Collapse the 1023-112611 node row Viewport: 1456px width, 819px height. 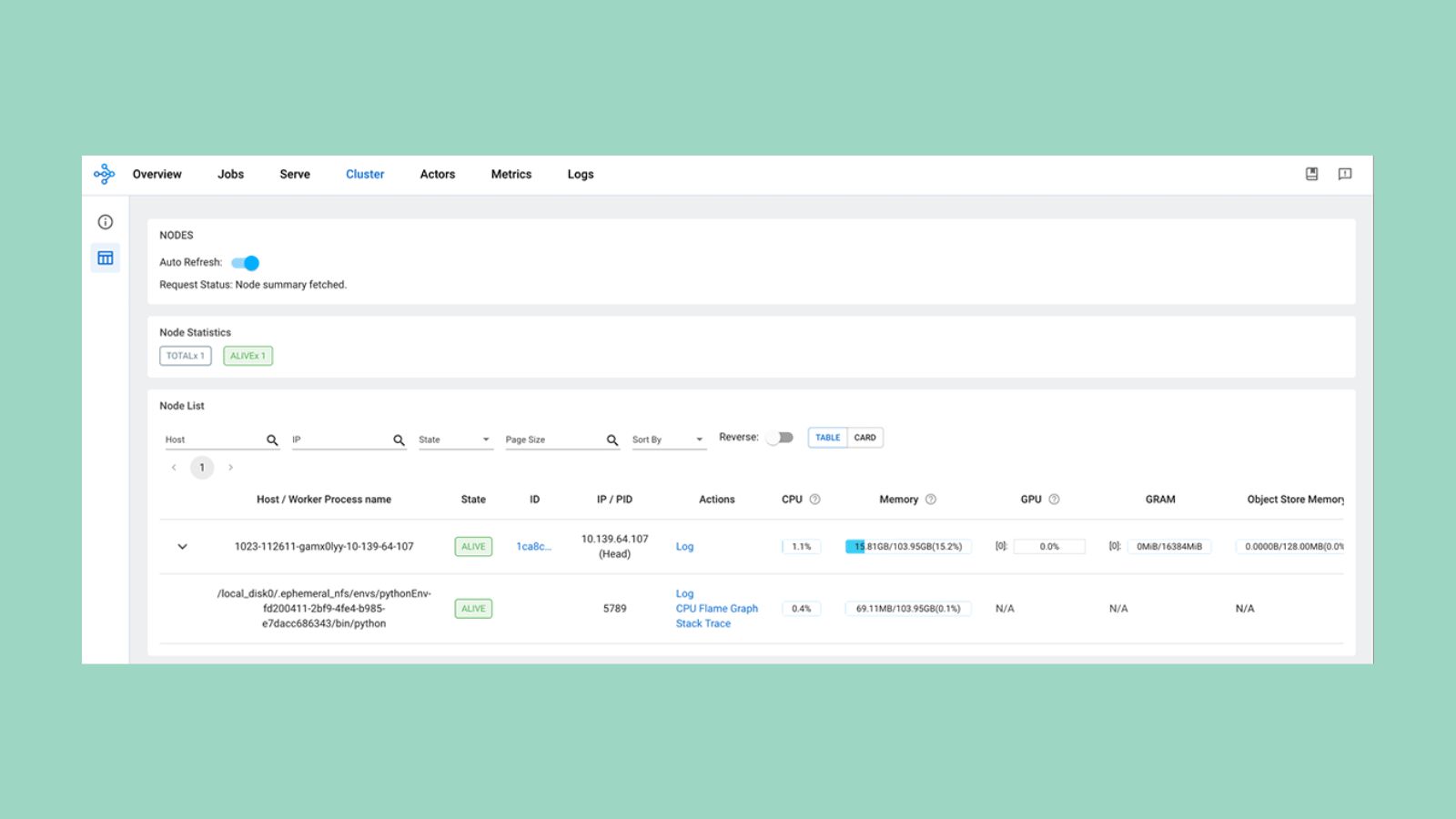tap(182, 547)
